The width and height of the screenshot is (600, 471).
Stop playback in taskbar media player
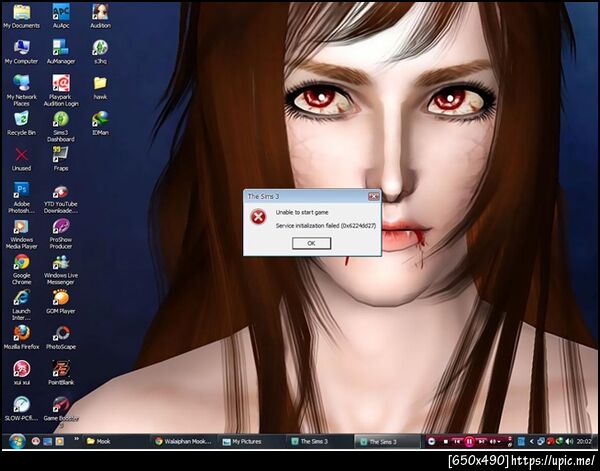coord(445,442)
